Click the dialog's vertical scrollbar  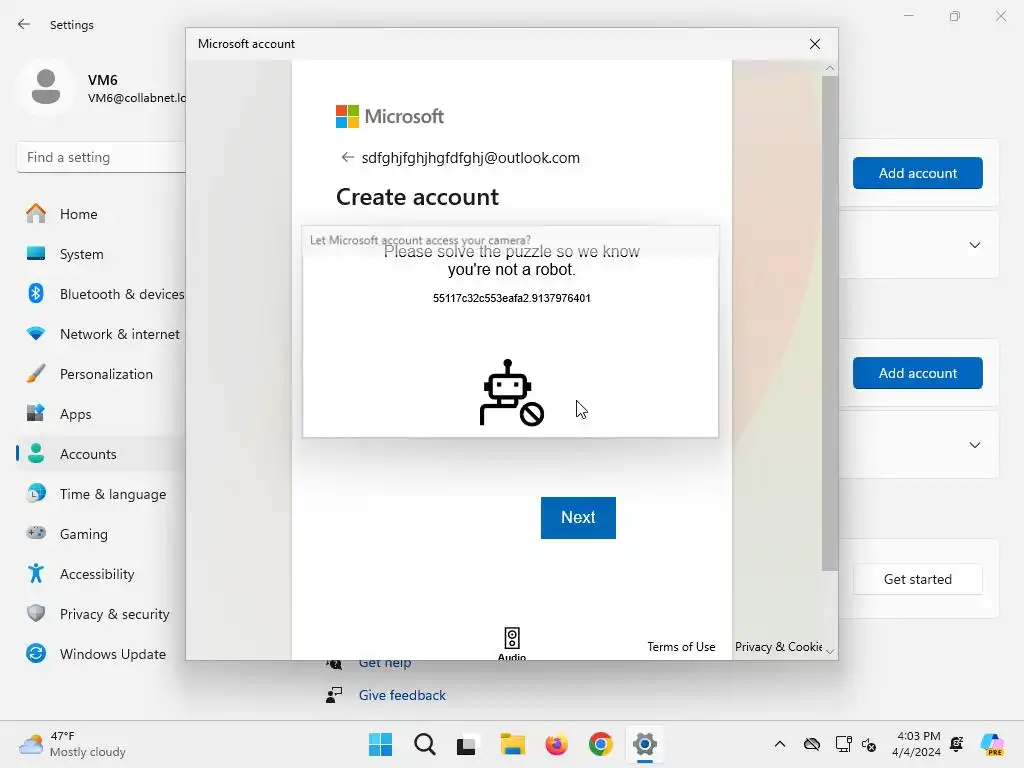829,323
